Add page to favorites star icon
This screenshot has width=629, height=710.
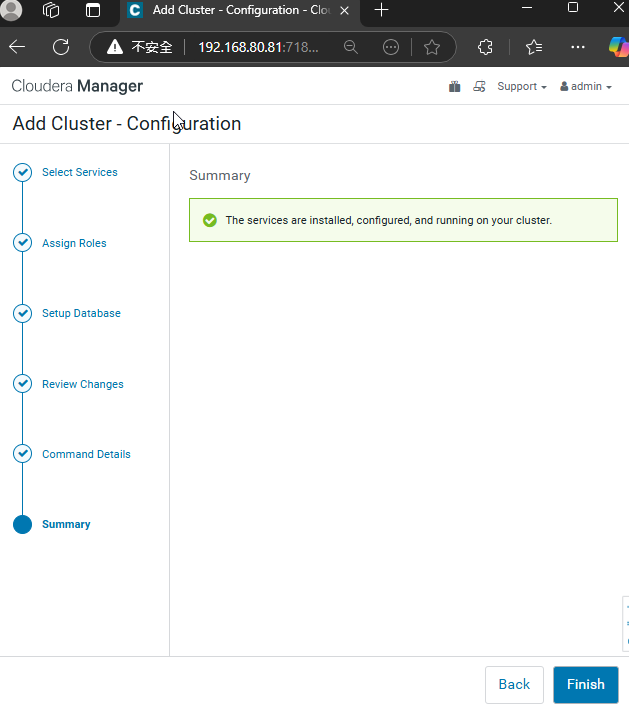432,47
